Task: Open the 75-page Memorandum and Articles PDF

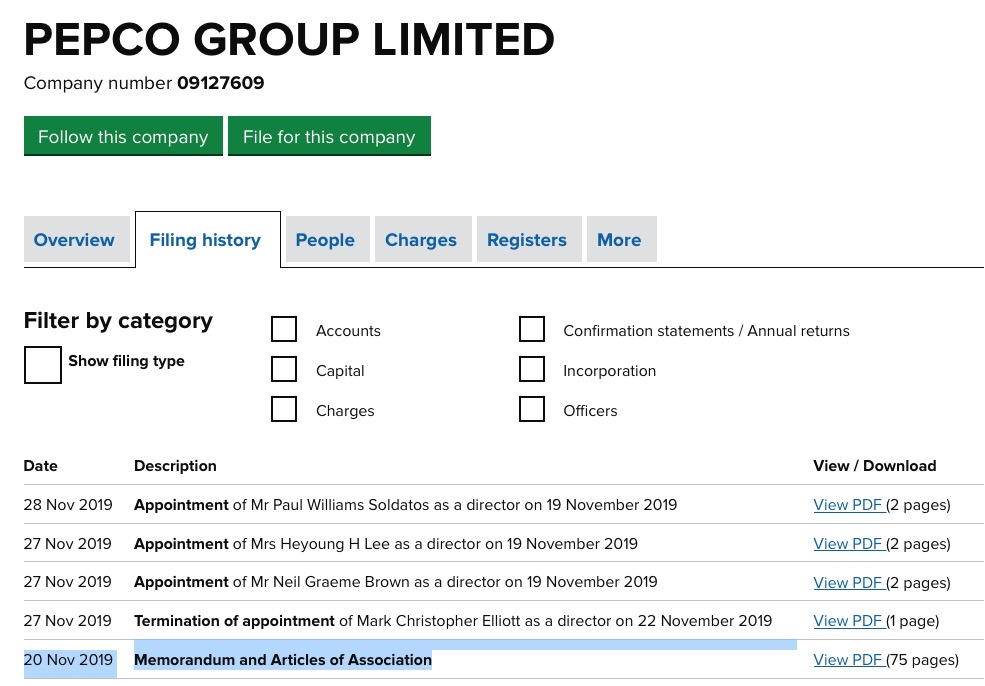Action: tap(846, 659)
